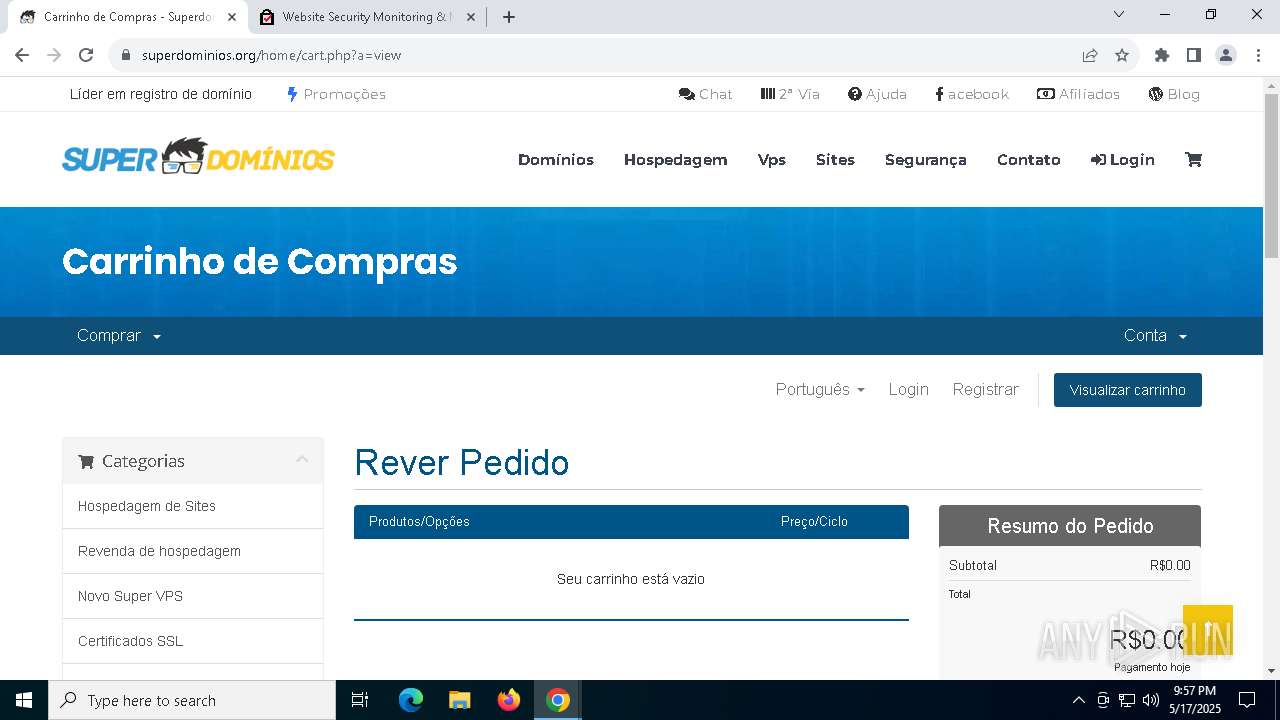1280x720 pixels.
Task: Expand the Comprar dropdown
Action: click(x=119, y=336)
